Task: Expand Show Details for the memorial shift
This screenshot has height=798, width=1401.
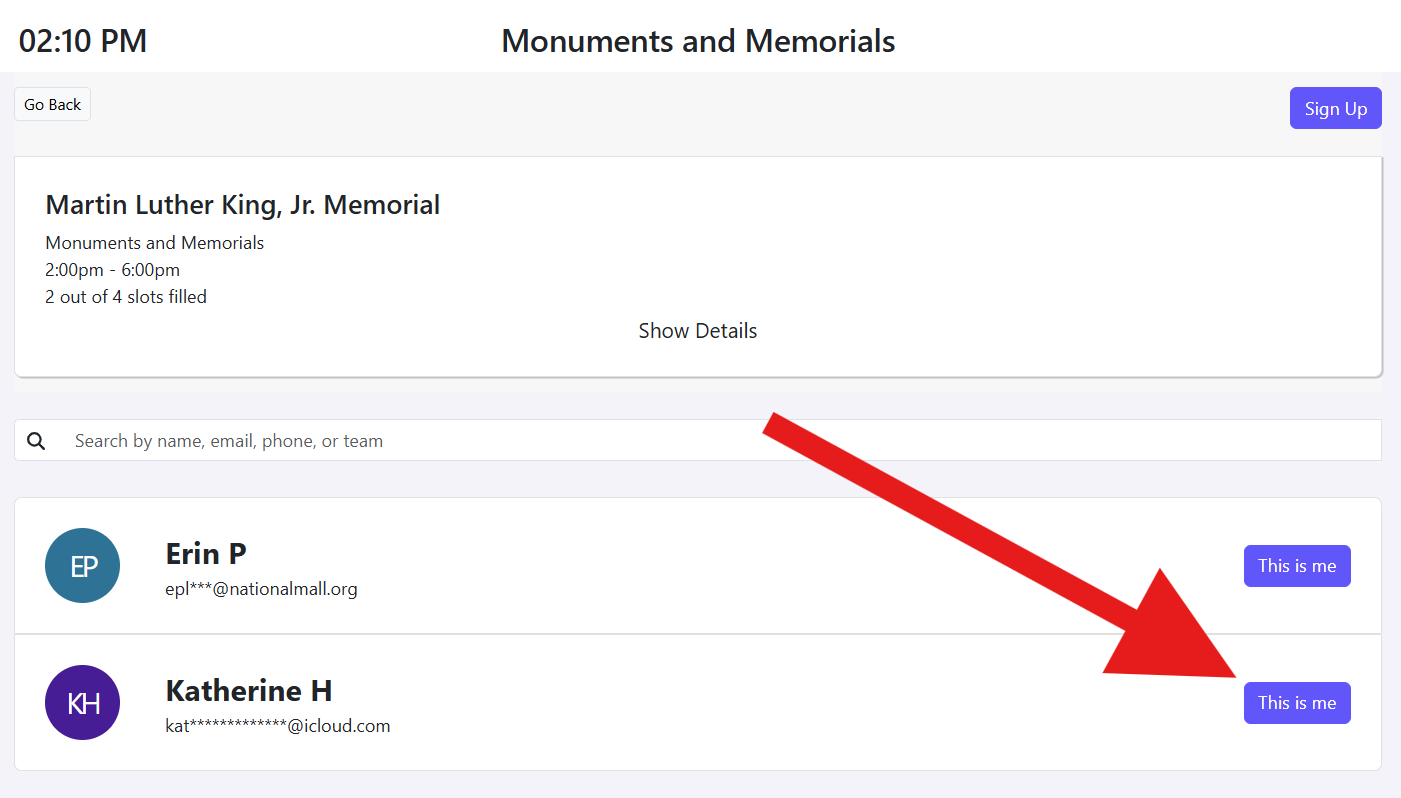Action: click(x=697, y=331)
